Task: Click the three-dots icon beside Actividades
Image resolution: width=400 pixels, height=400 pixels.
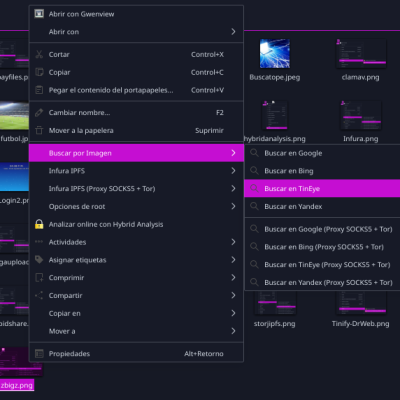Action: (x=39, y=242)
